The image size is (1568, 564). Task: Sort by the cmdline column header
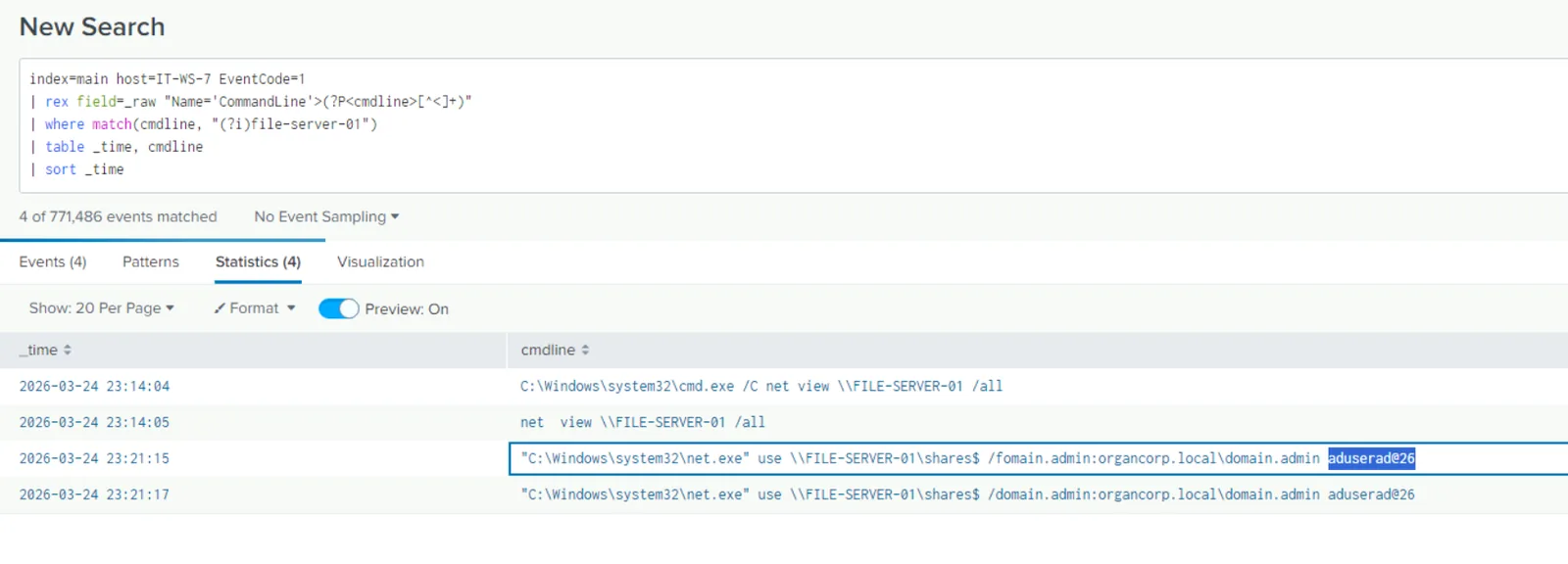(555, 350)
